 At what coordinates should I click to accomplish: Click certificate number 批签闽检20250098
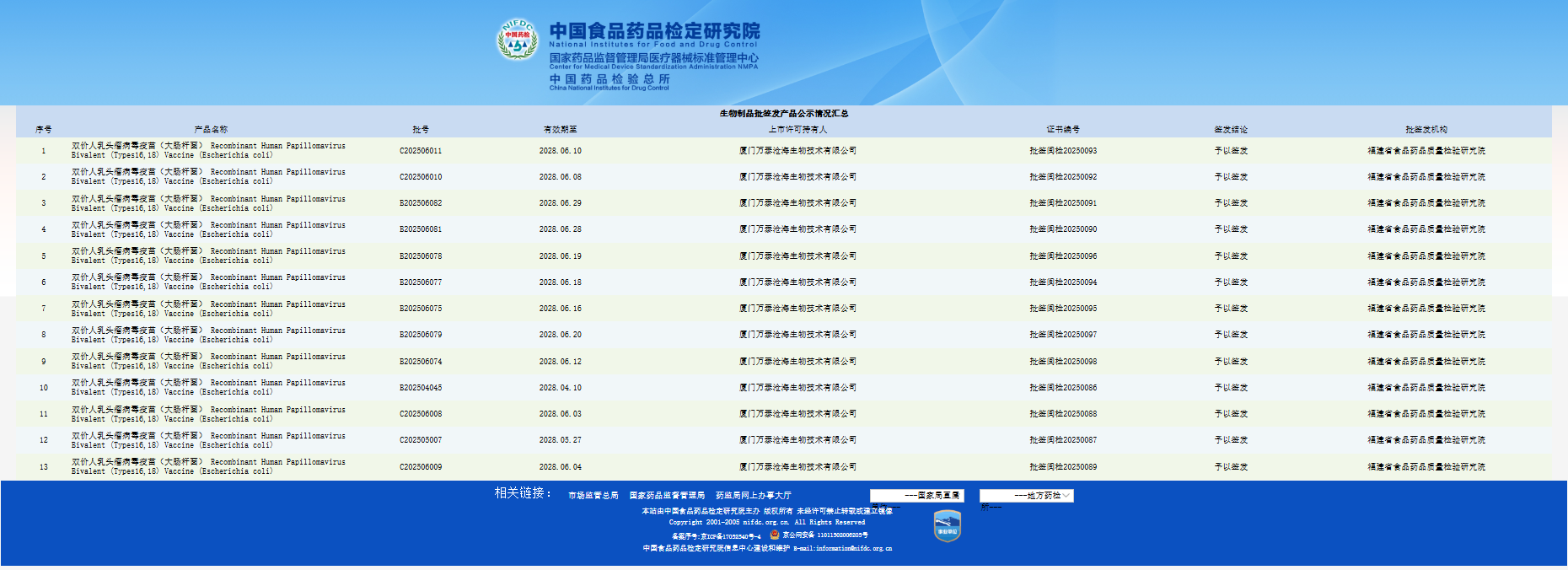pos(1063,362)
